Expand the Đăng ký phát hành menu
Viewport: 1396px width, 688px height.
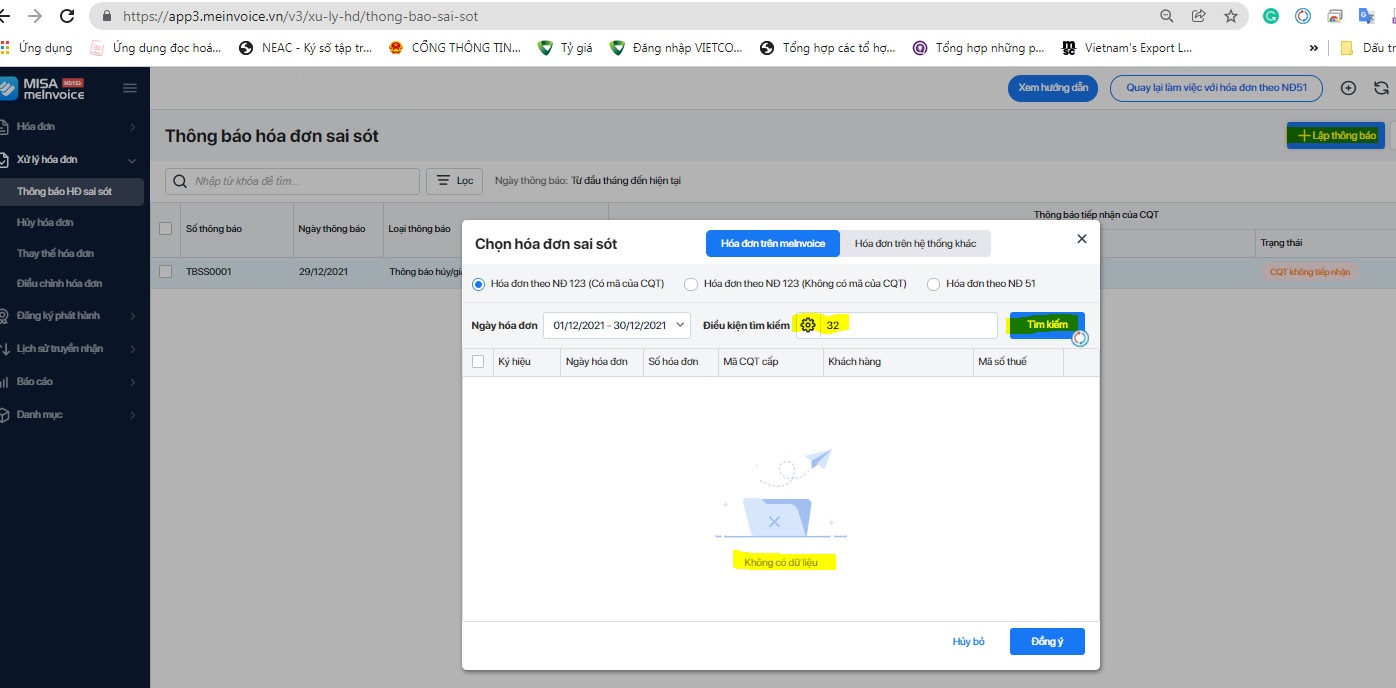[133, 316]
